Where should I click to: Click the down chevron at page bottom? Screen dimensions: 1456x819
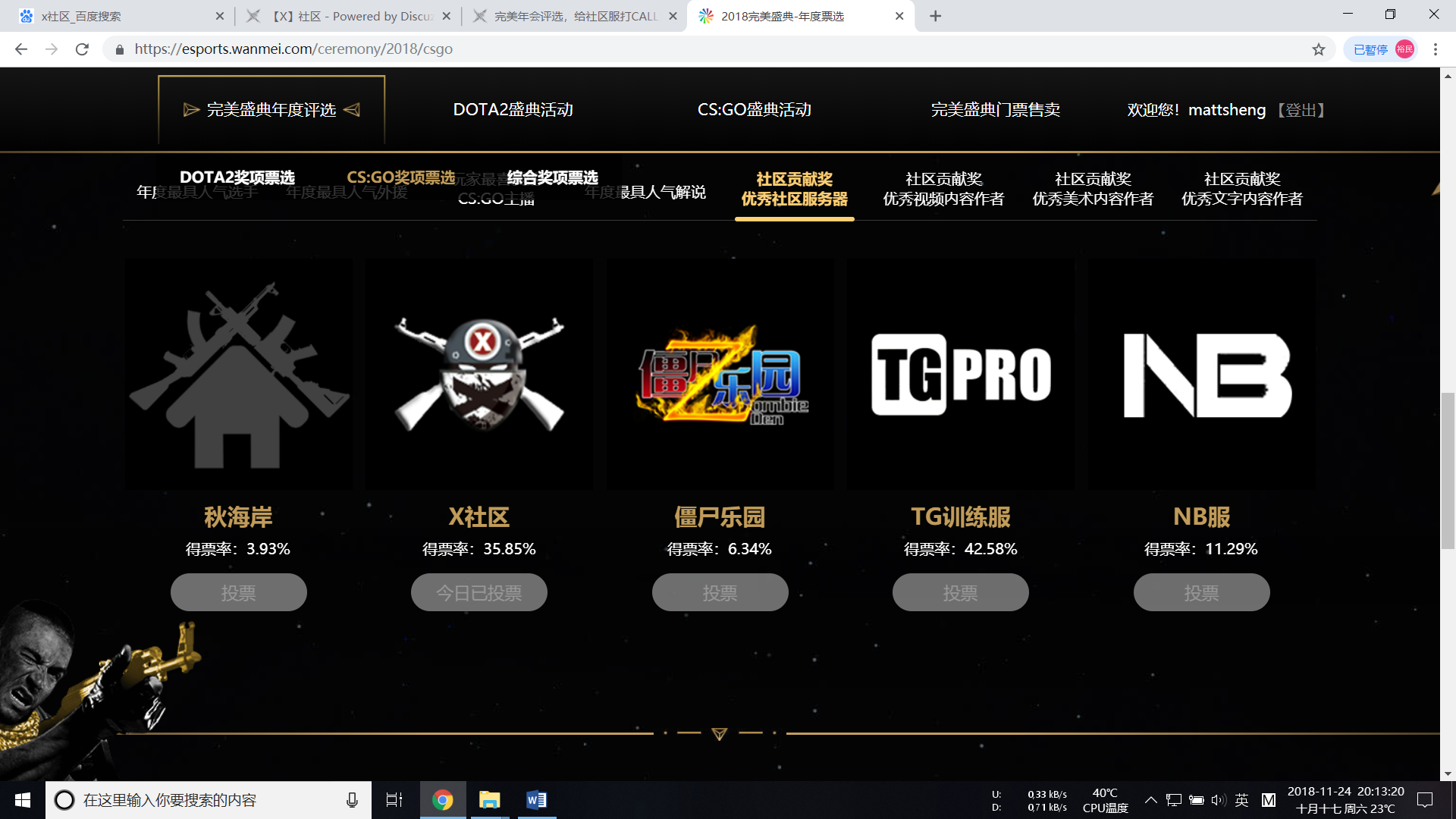pos(719,734)
